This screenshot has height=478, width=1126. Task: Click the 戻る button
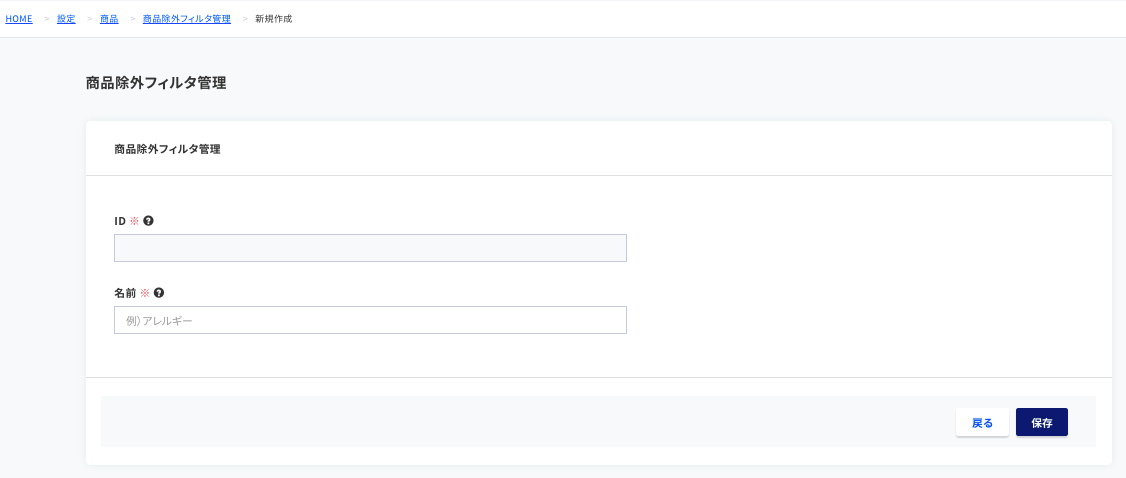pos(982,422)
